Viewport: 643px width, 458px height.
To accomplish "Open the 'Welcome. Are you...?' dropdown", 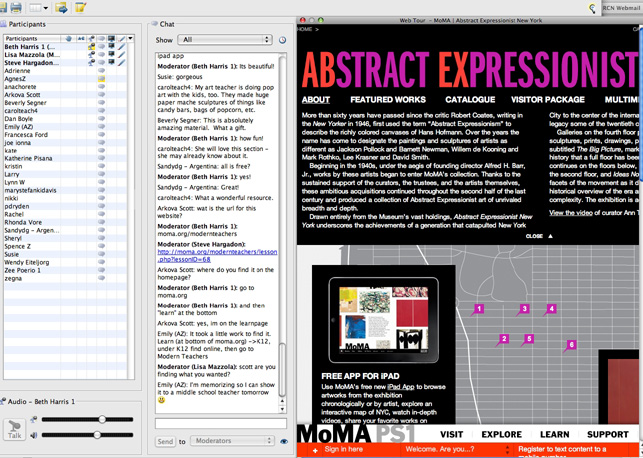I will (458, 449).
